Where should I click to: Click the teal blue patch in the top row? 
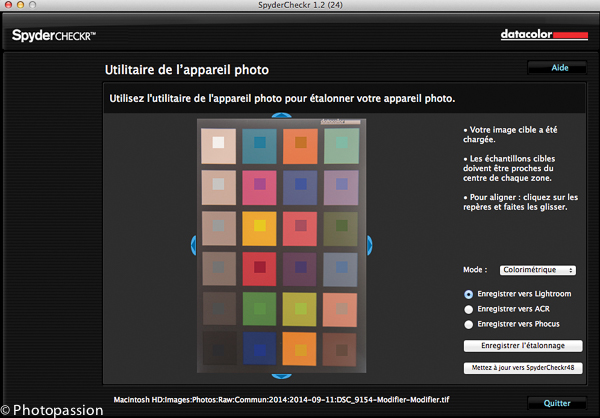(x=259, y=146)
